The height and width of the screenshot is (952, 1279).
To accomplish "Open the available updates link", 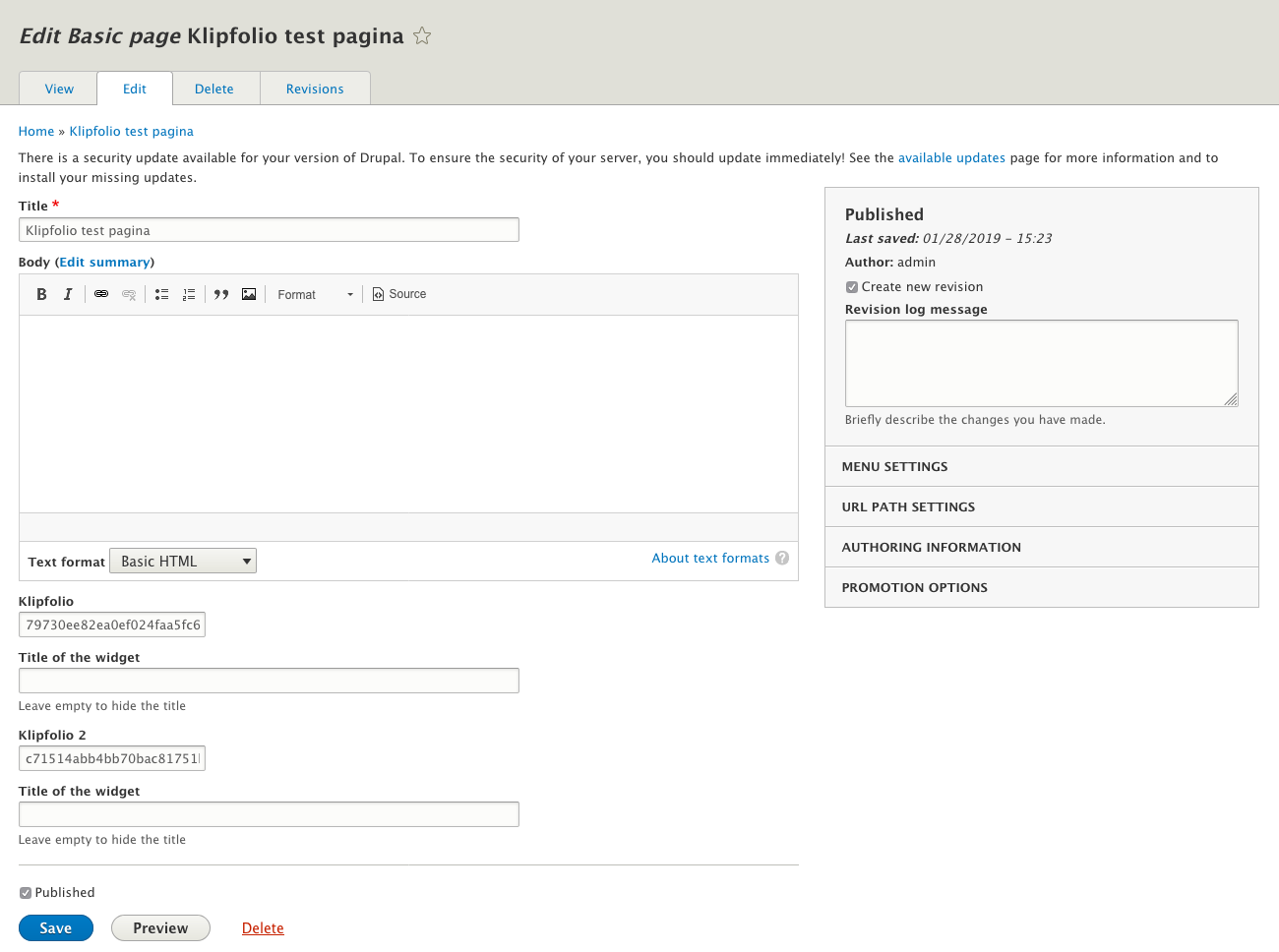I will (951, 157).
